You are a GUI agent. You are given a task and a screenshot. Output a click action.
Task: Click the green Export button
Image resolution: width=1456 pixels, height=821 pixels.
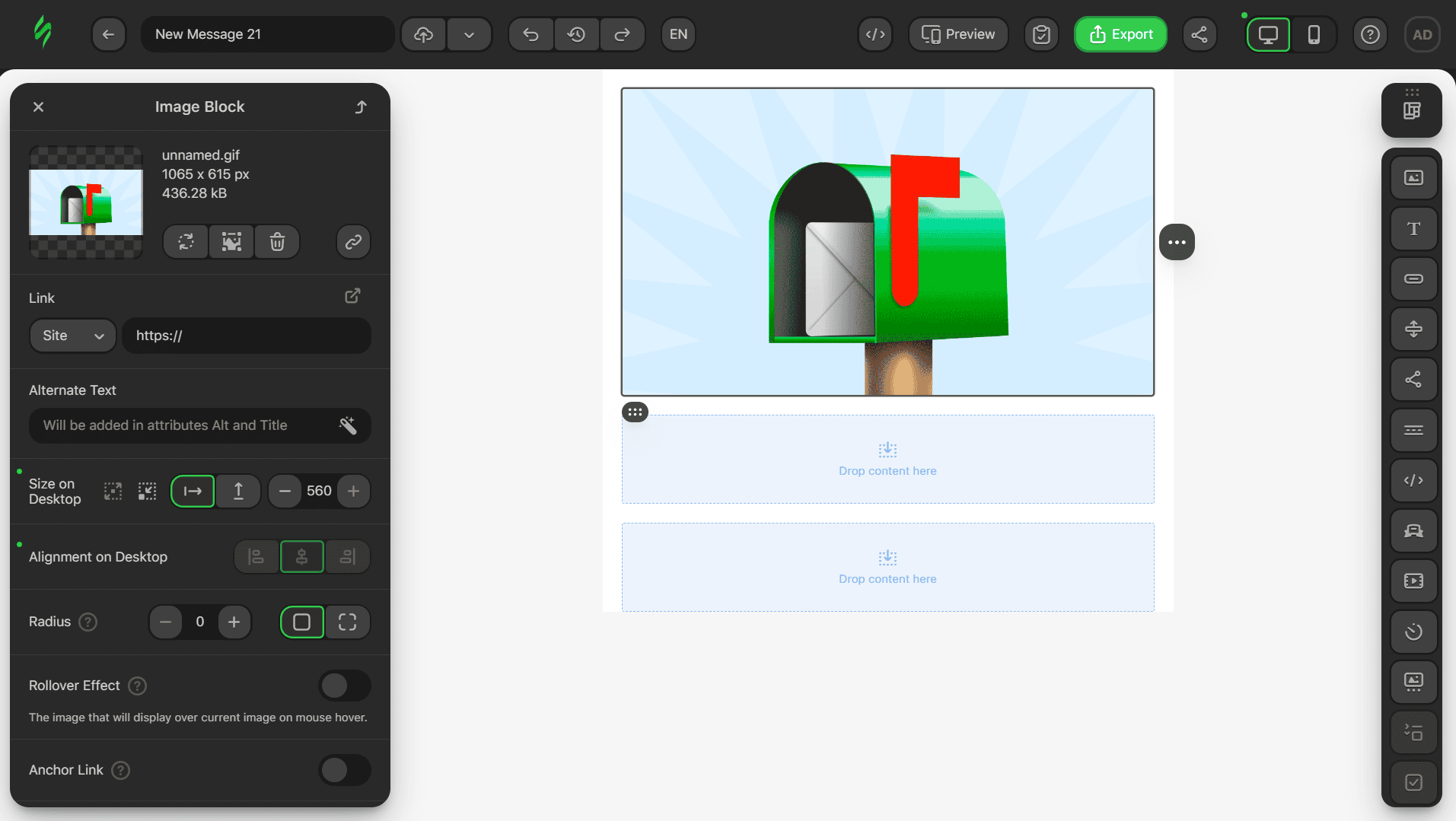pos(1120,33)
